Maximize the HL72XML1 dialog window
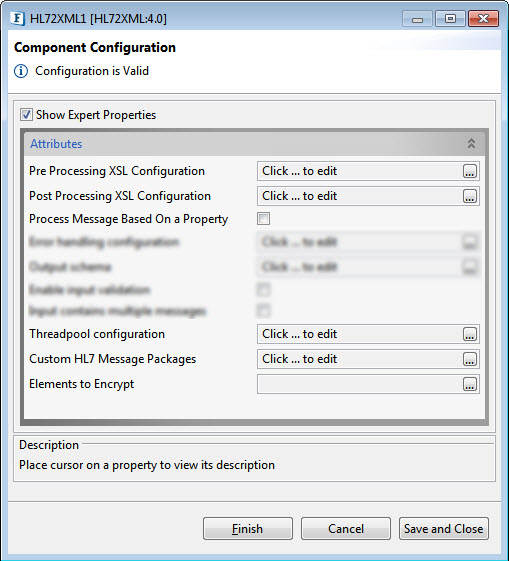The height and width of the screenshot is (561, 509). [450, 18]
